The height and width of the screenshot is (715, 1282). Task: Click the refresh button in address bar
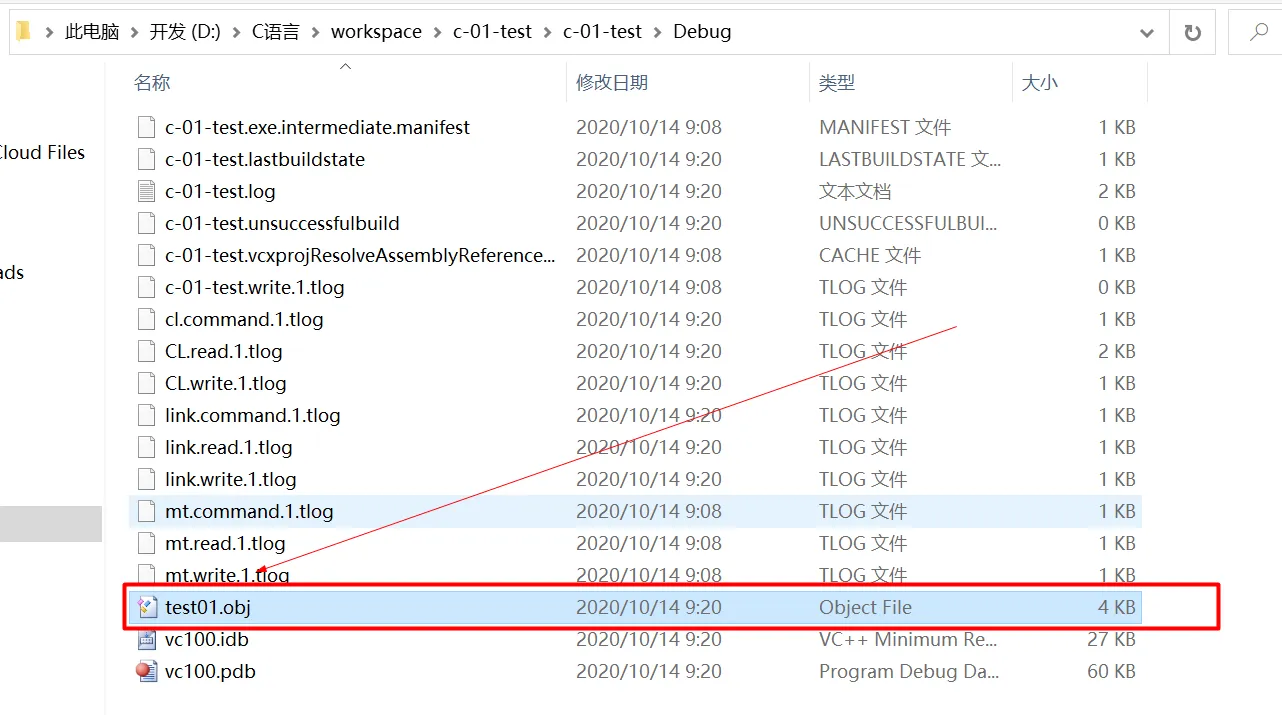1192,32
